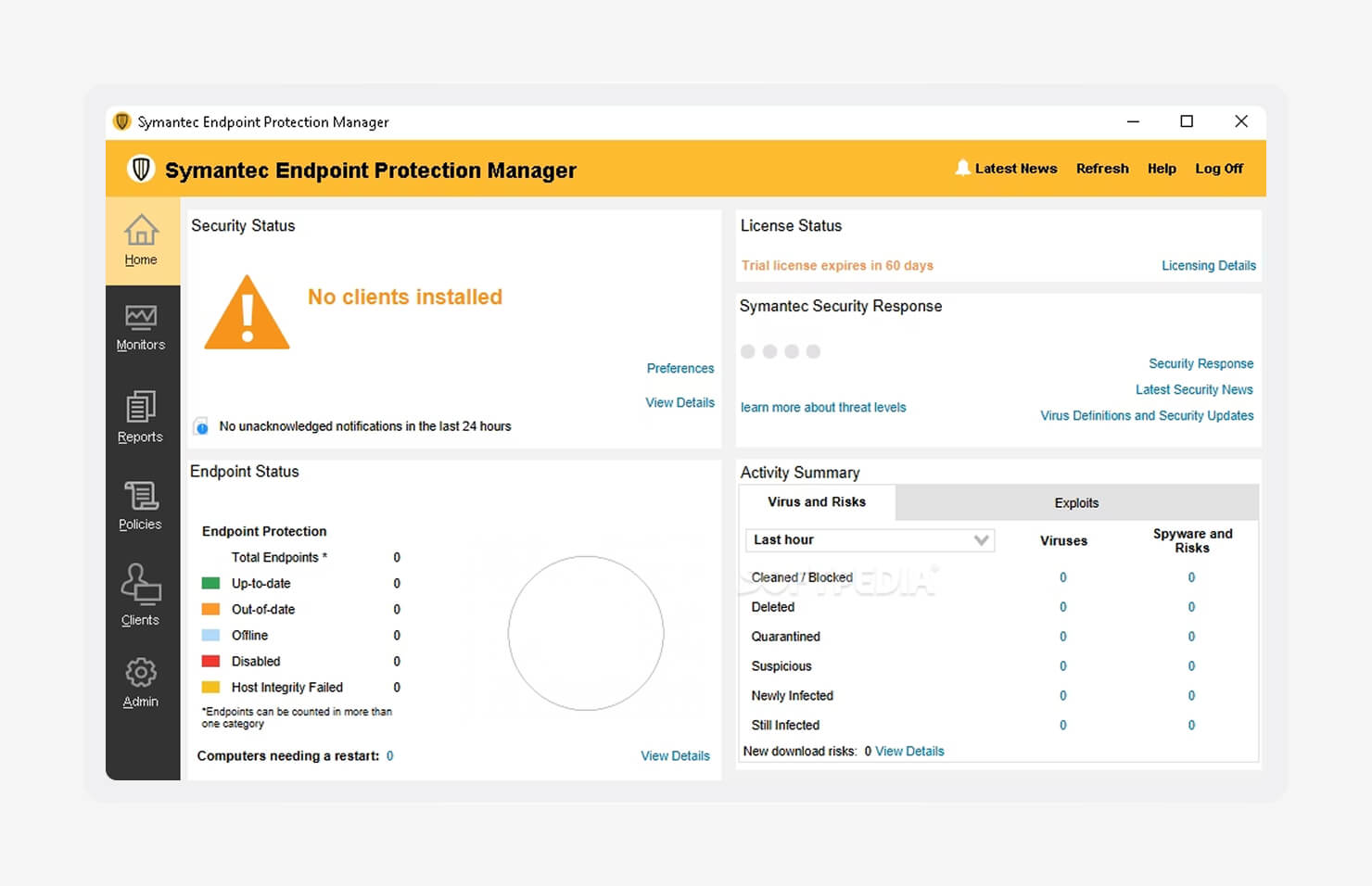Image resolution: width=1372 pixels, height=886 pixels.
Task: Open View Details under Endpoint Status
Action: pyautogui.click(x=675, y=755)
